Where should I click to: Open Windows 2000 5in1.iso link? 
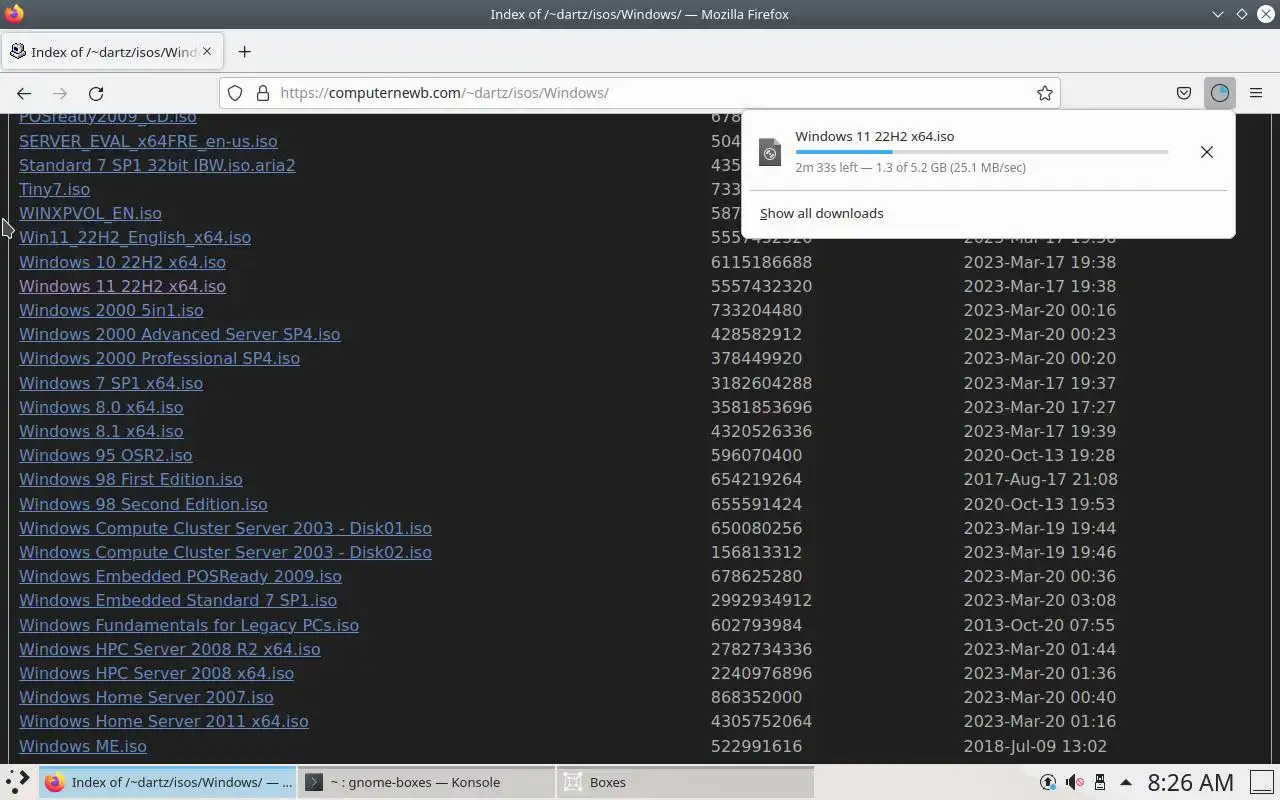(x=111, y=310)
